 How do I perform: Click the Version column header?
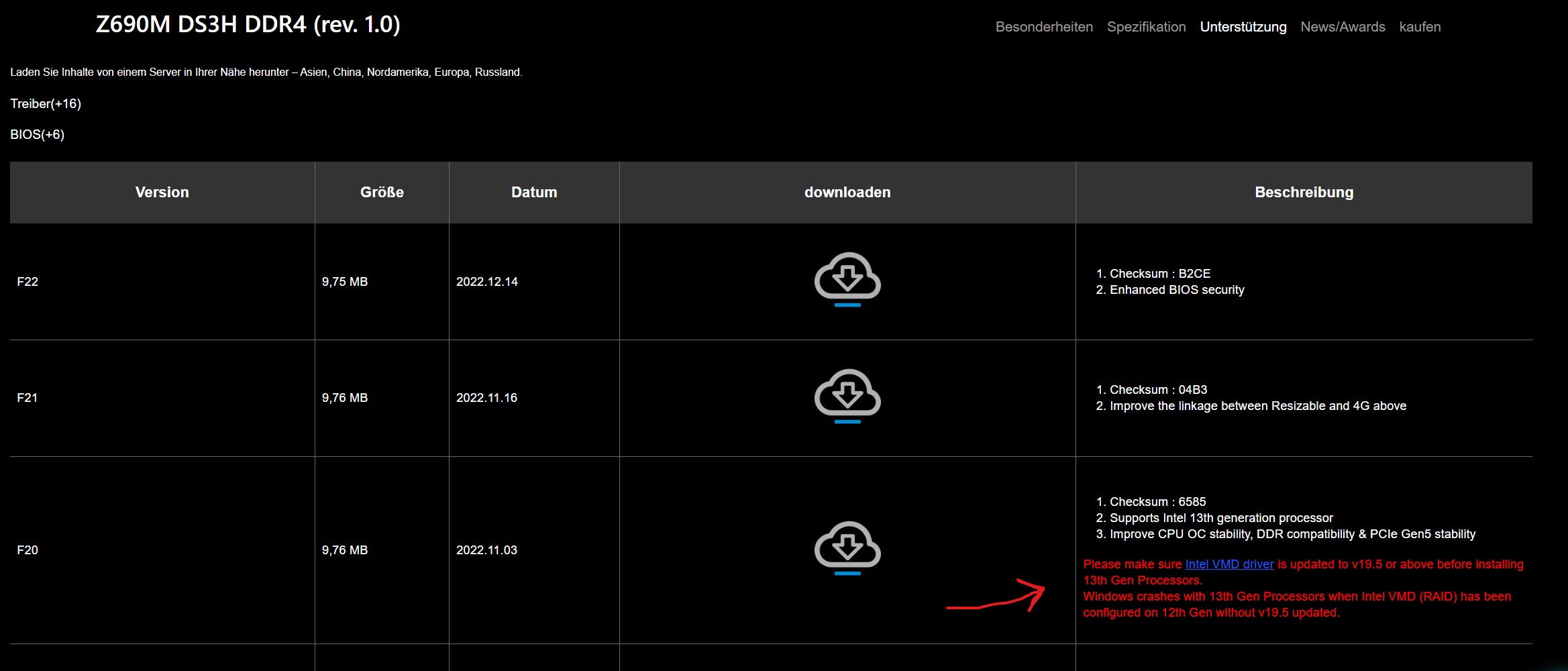click(x=162, y=192)
